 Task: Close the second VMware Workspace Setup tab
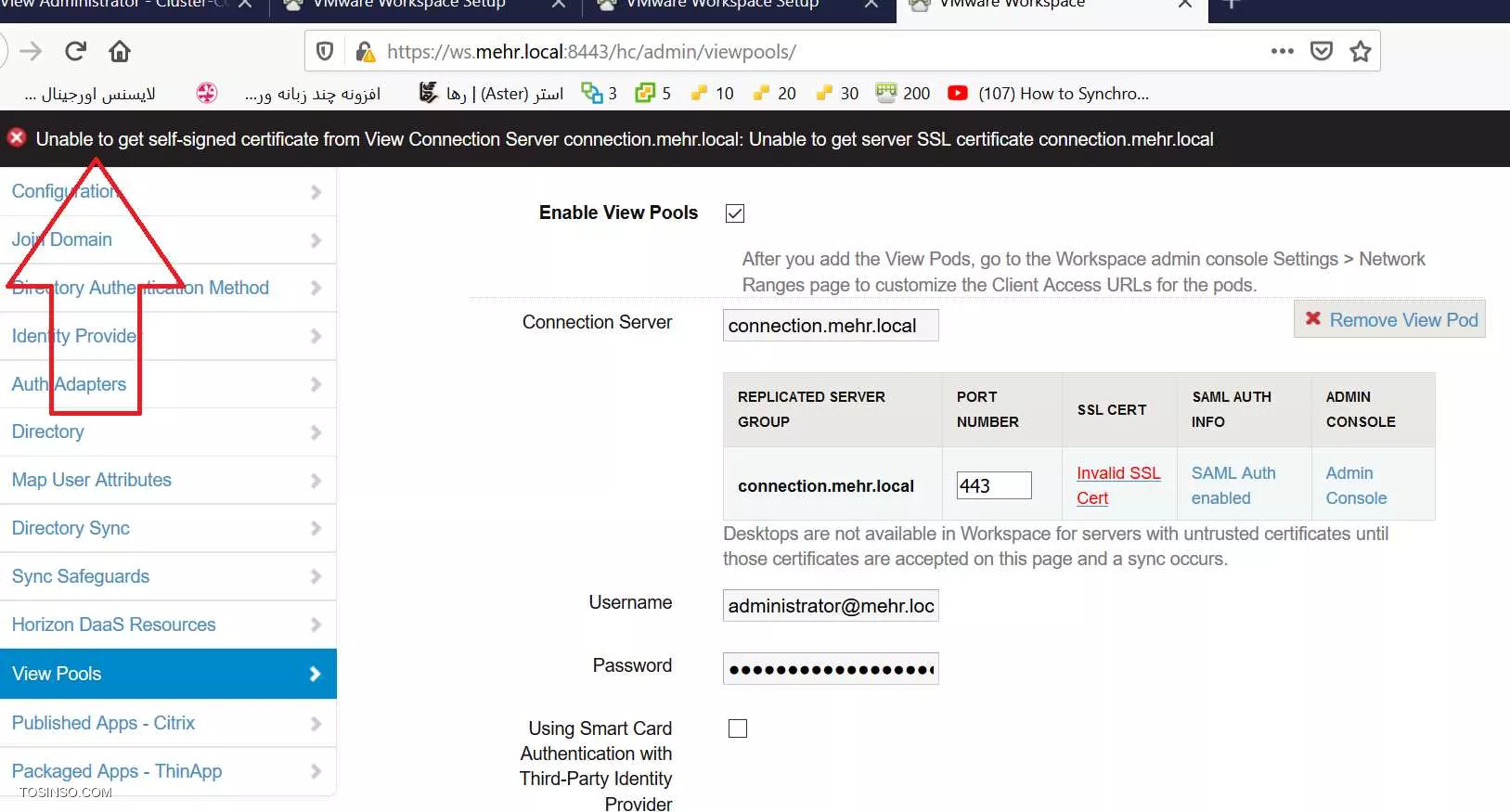tap(871, 5)
